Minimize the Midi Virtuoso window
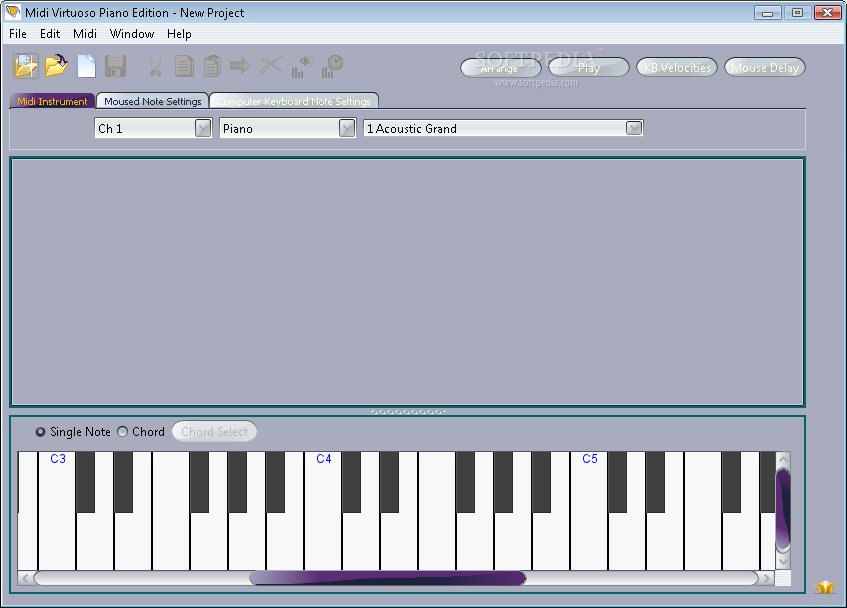This screenshot has height=608, width=847. 768,12
